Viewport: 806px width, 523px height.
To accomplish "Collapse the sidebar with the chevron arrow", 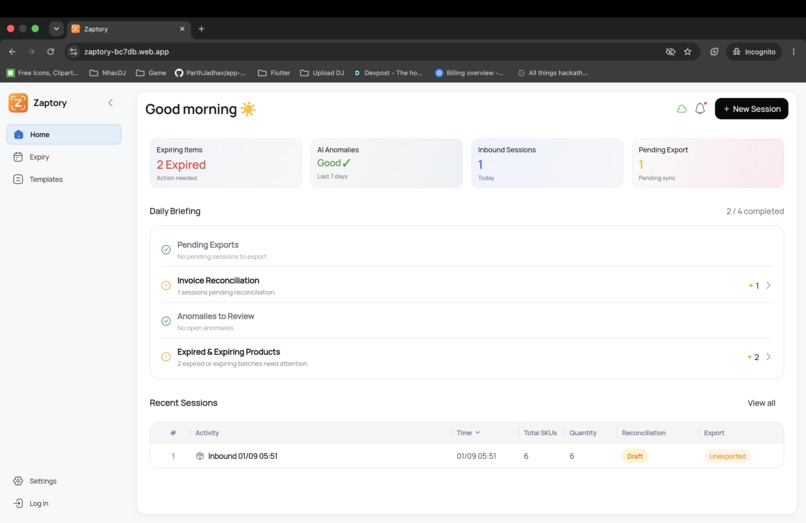I will coord(111,103).
